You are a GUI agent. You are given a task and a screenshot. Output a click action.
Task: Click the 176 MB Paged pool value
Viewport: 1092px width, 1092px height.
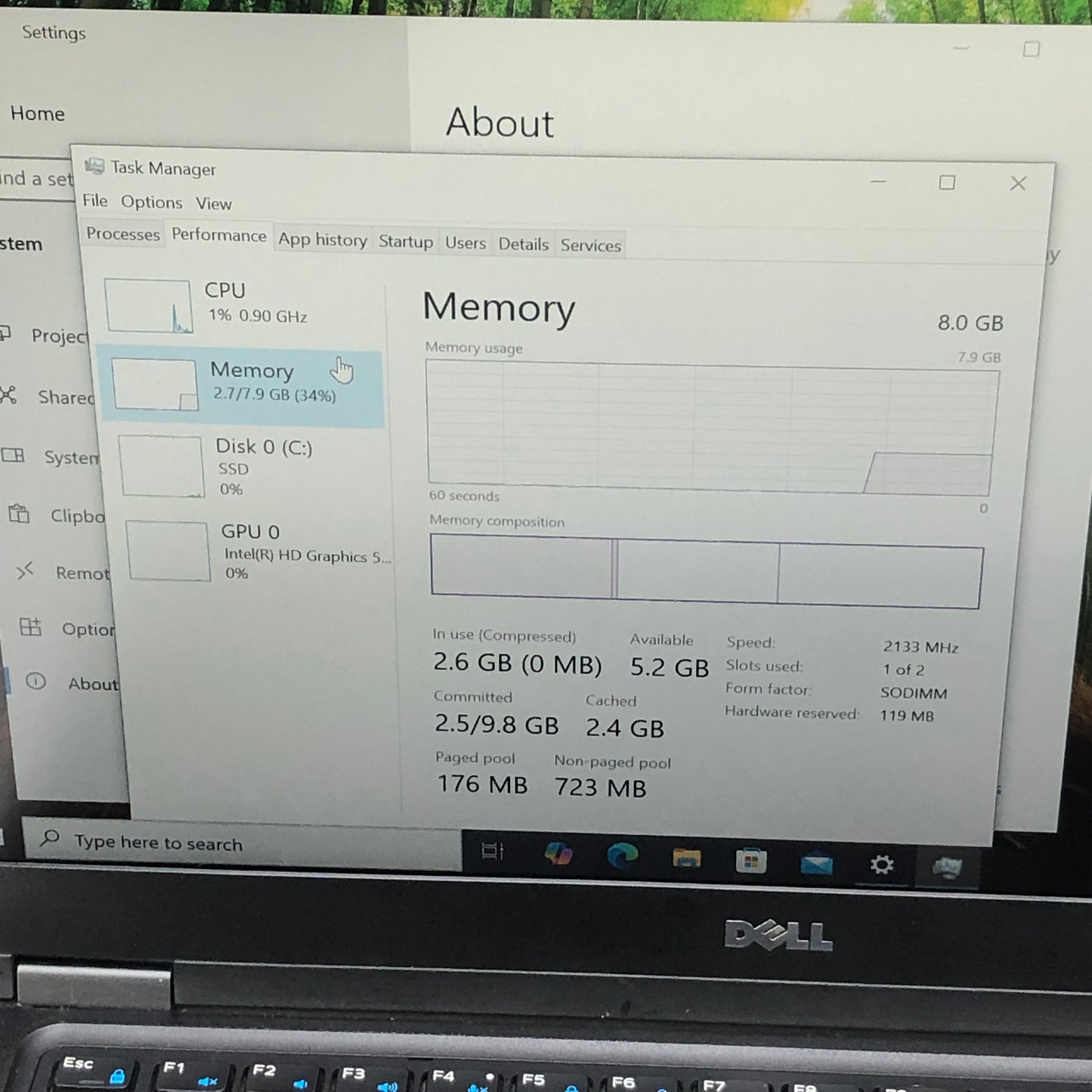[482, 784]
